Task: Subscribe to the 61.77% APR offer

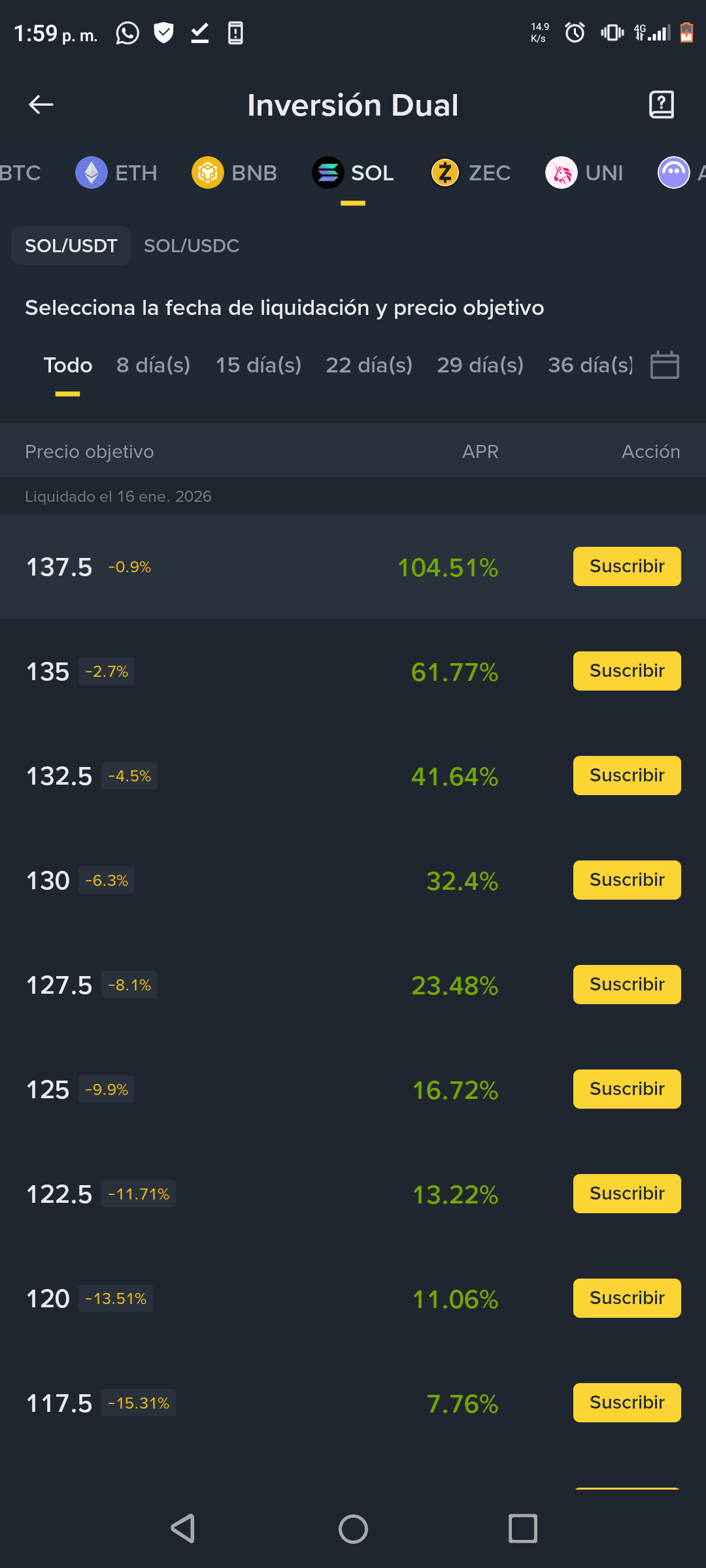Action: click(x=626, y=671)
